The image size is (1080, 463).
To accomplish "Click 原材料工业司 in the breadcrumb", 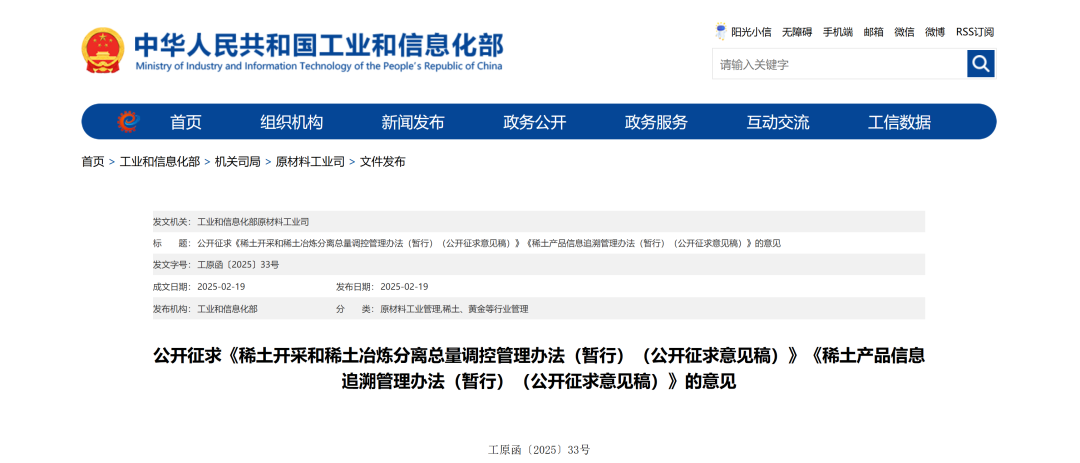I will pyautogui.click(x=310, y=161).
